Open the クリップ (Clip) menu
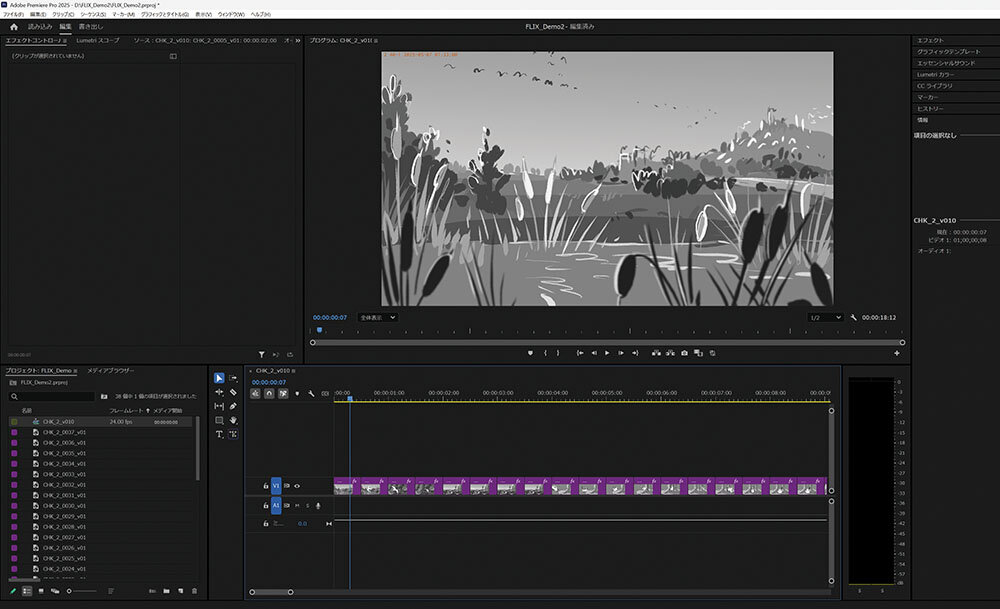 point(63,14)
